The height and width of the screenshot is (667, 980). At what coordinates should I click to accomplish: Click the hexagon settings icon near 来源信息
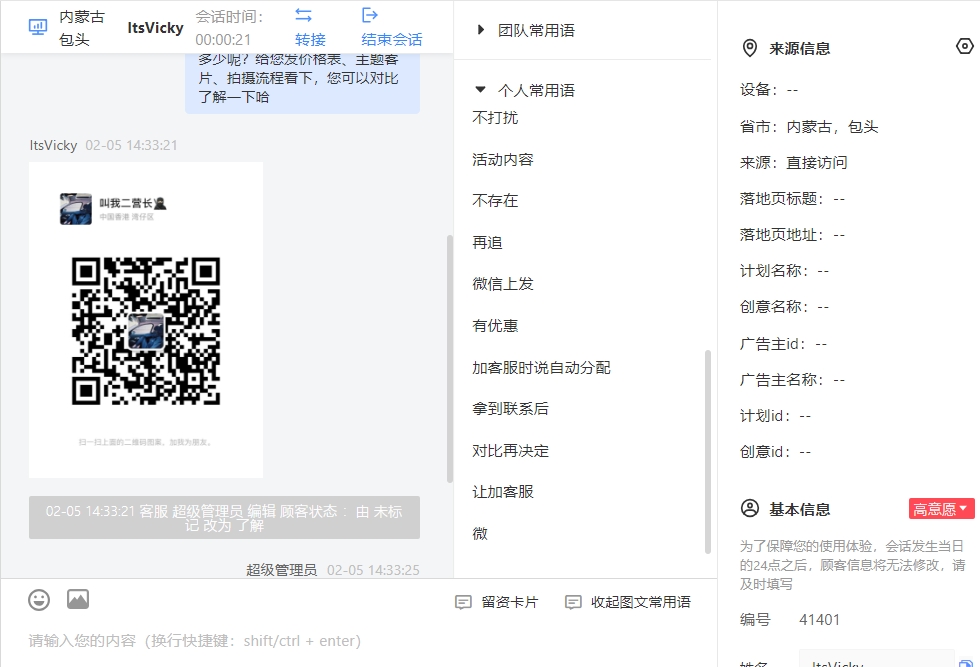(x=965, y=46)
